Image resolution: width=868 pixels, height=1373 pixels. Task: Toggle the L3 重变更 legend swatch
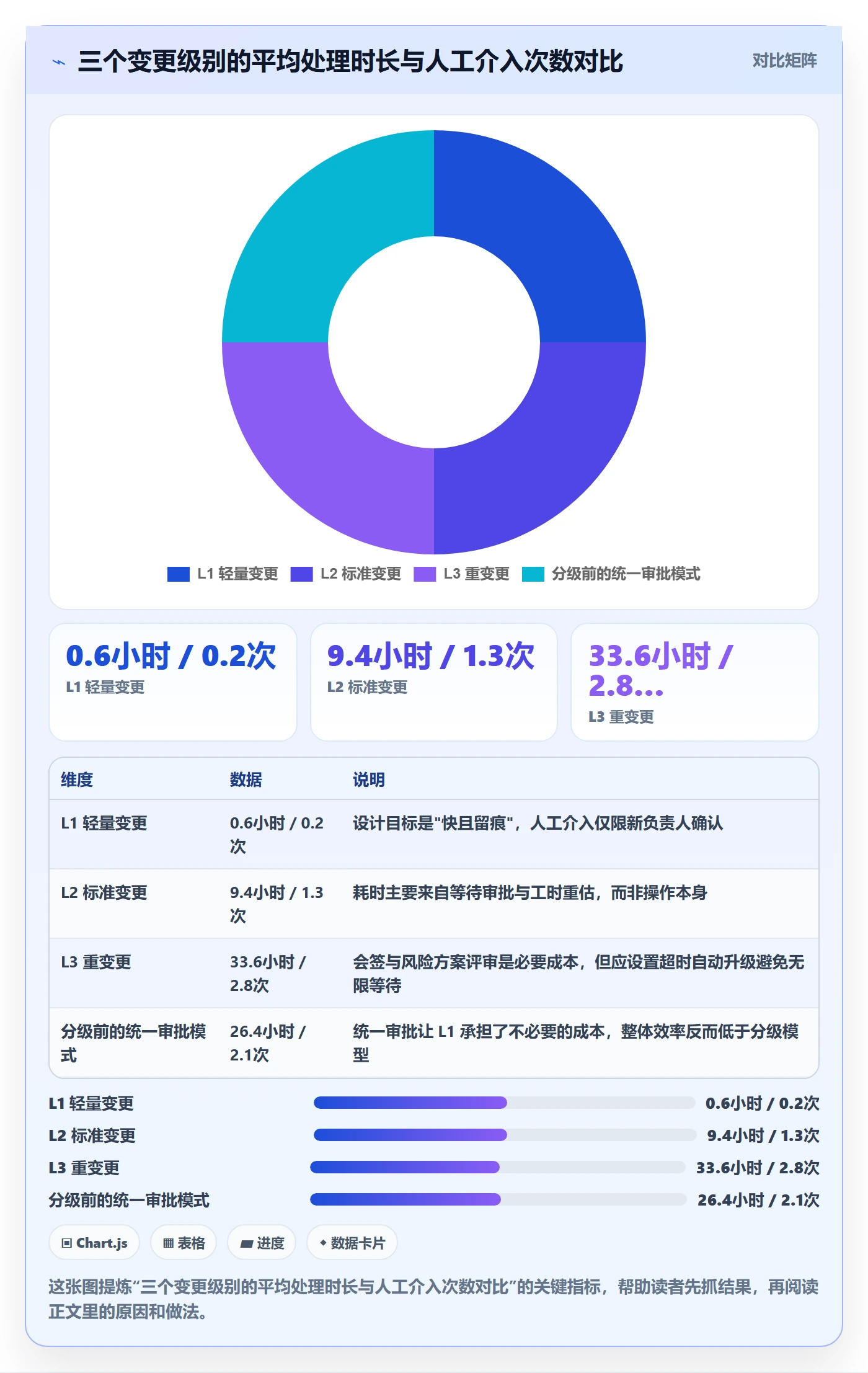425,574
